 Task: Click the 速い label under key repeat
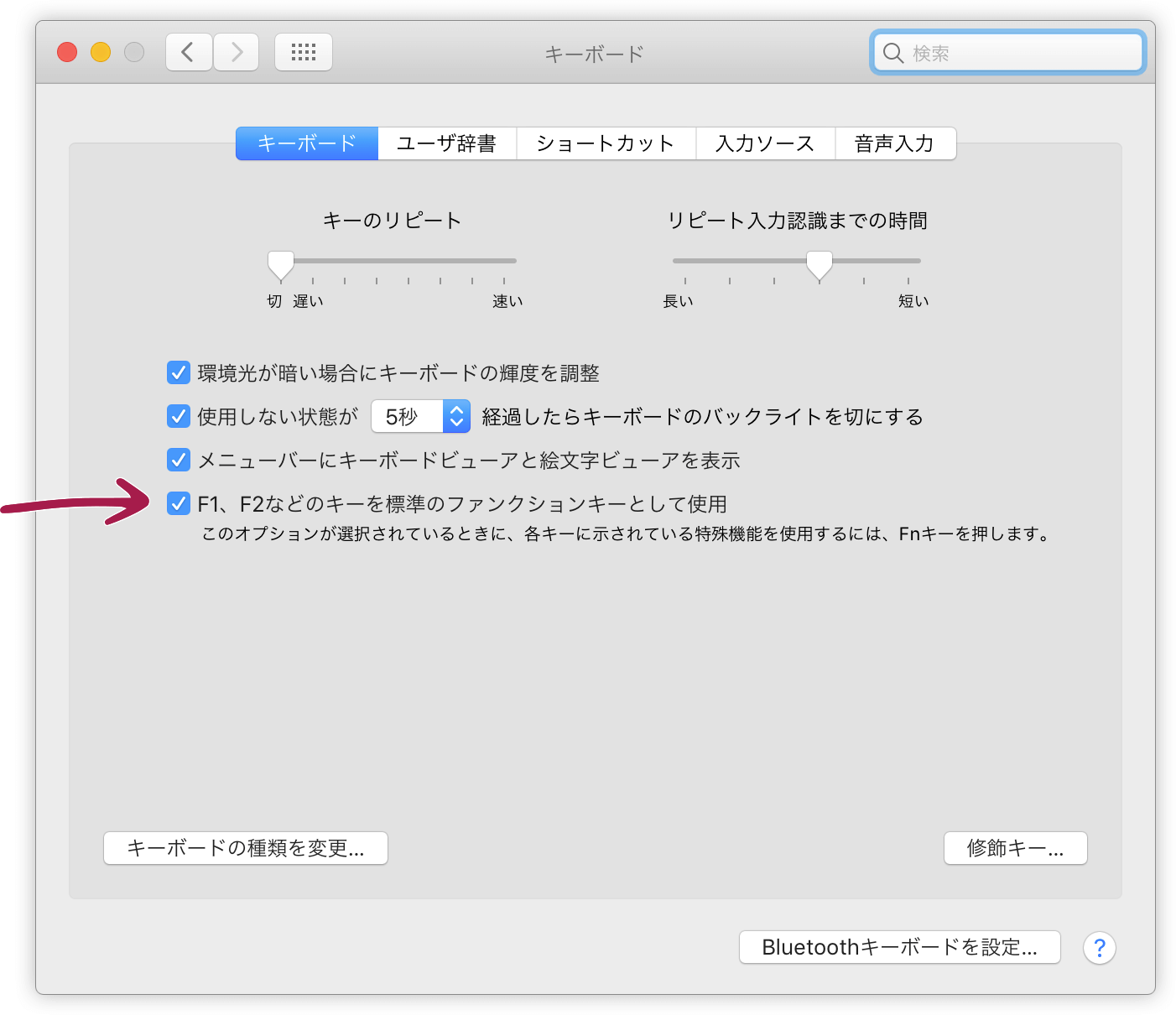coord(507,301)
